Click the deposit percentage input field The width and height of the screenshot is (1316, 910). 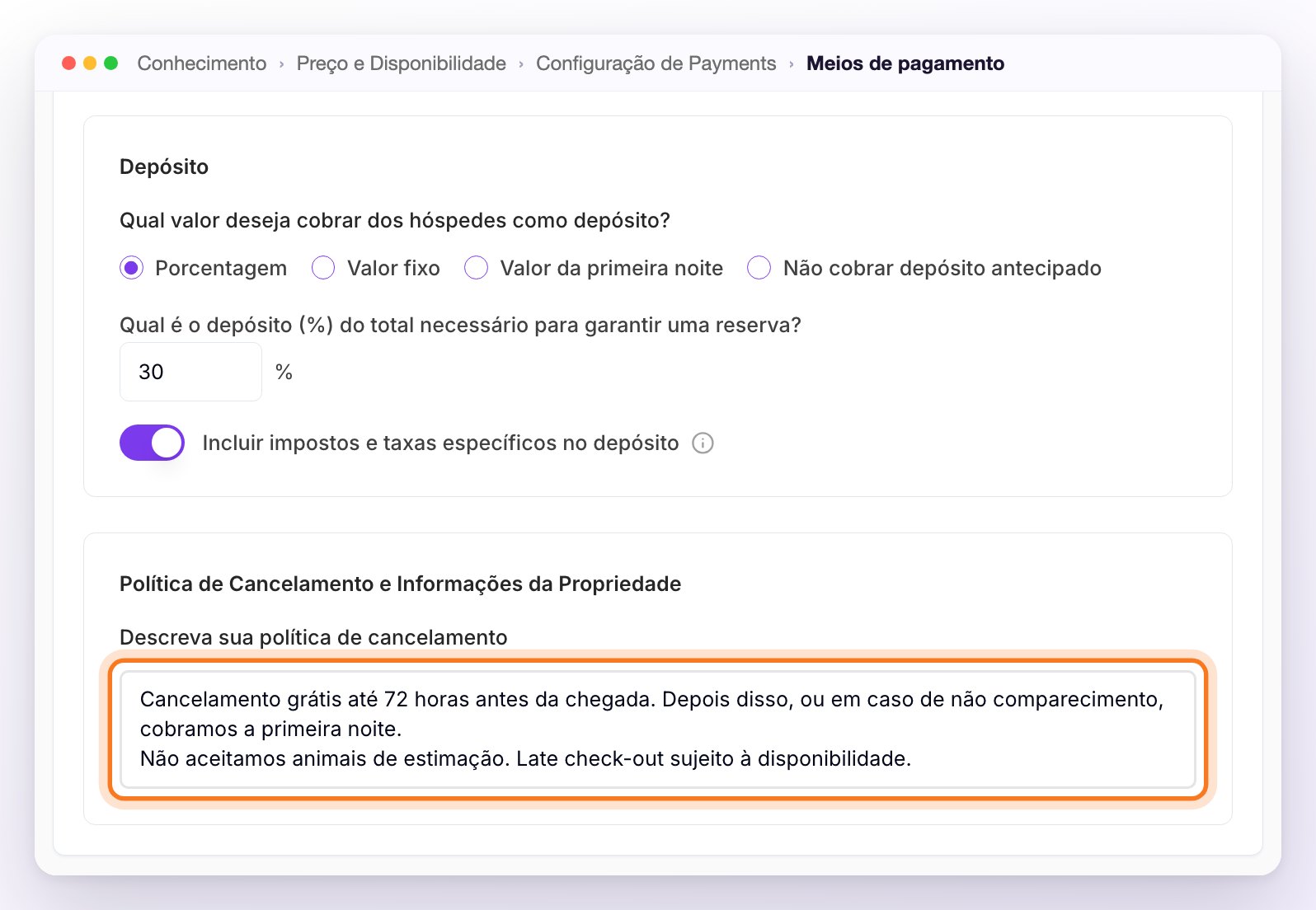[x=190, y=372]
